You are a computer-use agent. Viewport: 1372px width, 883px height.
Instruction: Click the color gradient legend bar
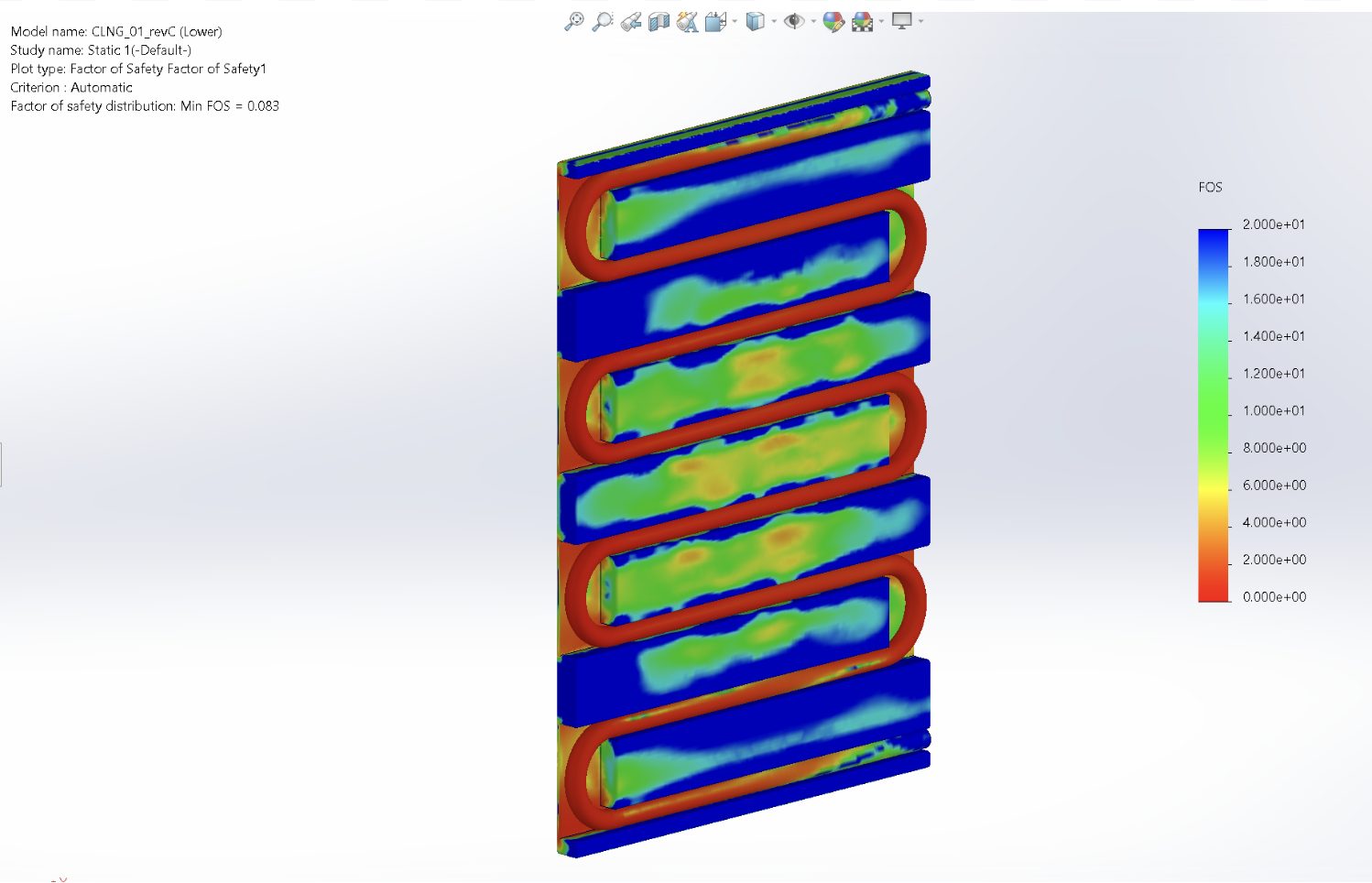tap(1214, 415)
